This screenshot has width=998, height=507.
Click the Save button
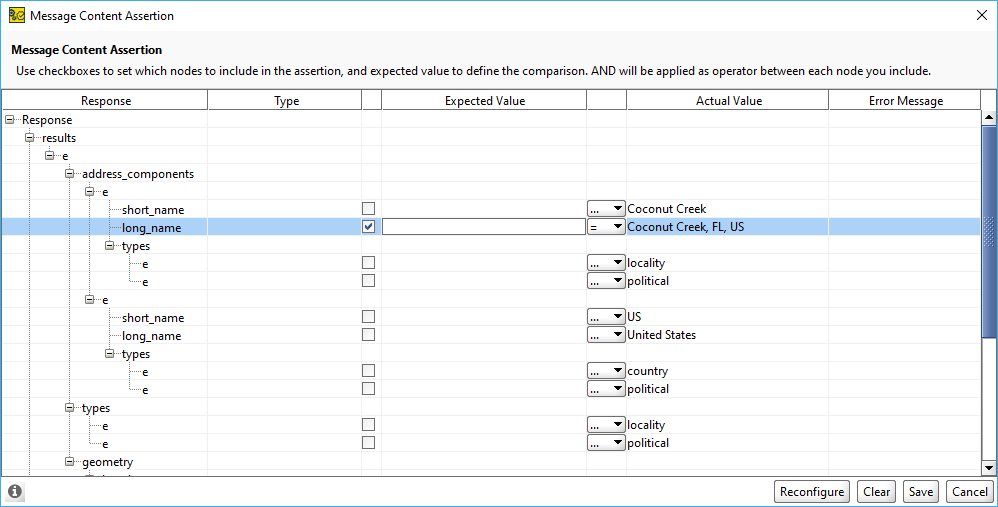pos(920,492)
